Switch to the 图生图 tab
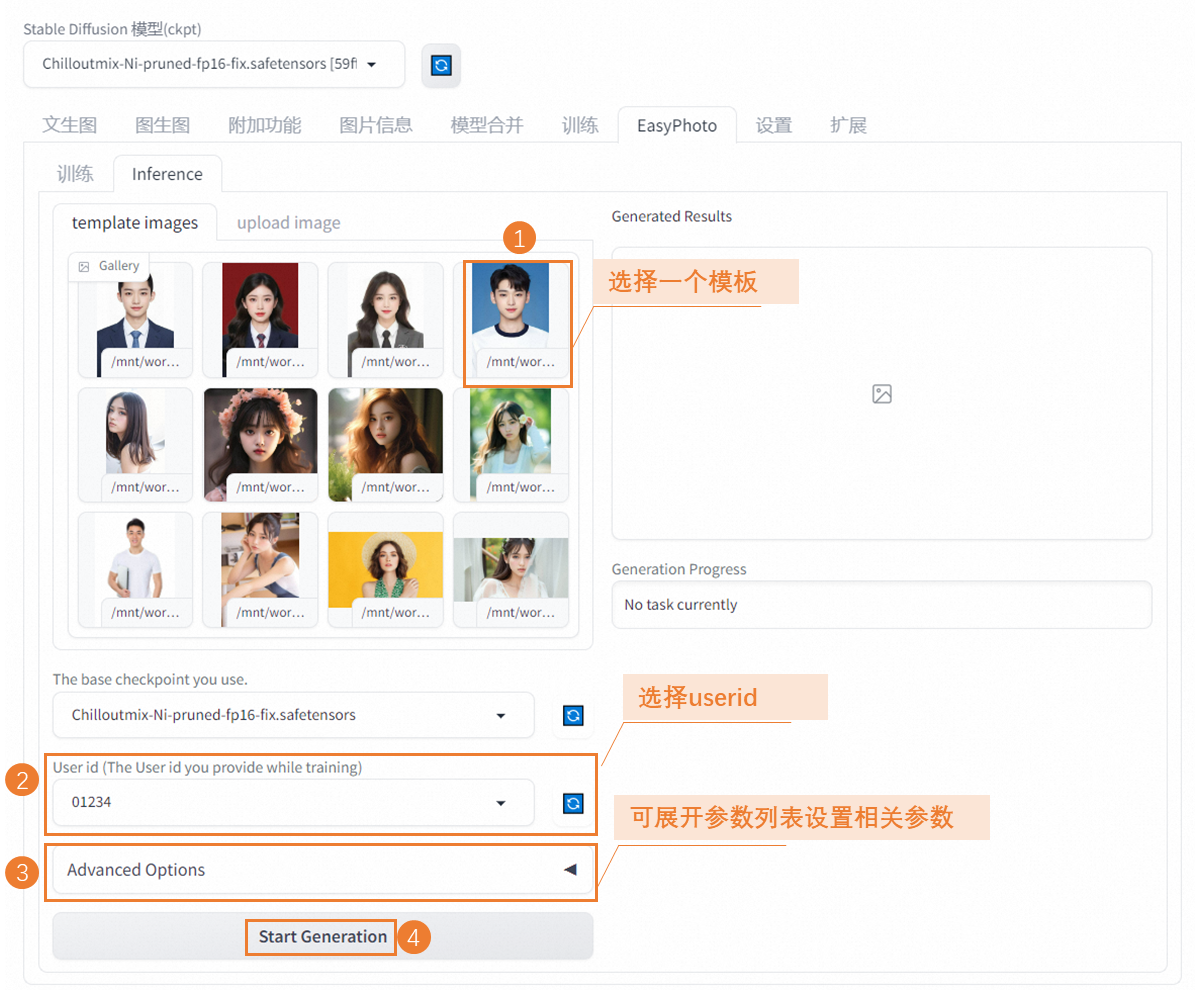 pos(162,125)
